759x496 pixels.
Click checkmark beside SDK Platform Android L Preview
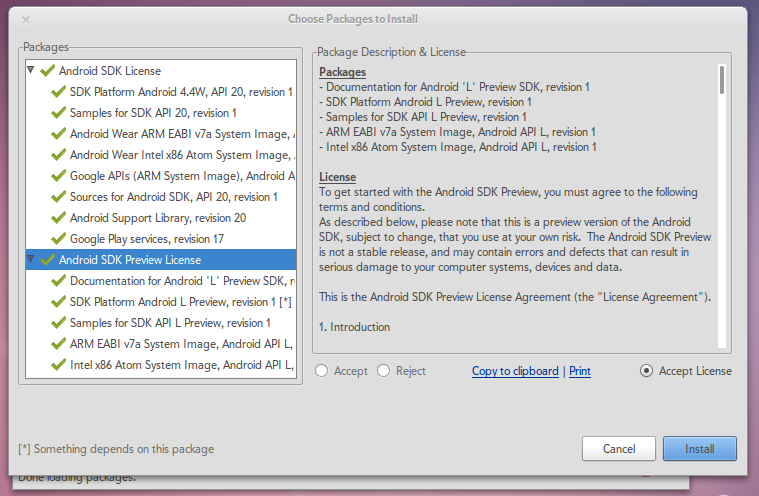point(58,302)
